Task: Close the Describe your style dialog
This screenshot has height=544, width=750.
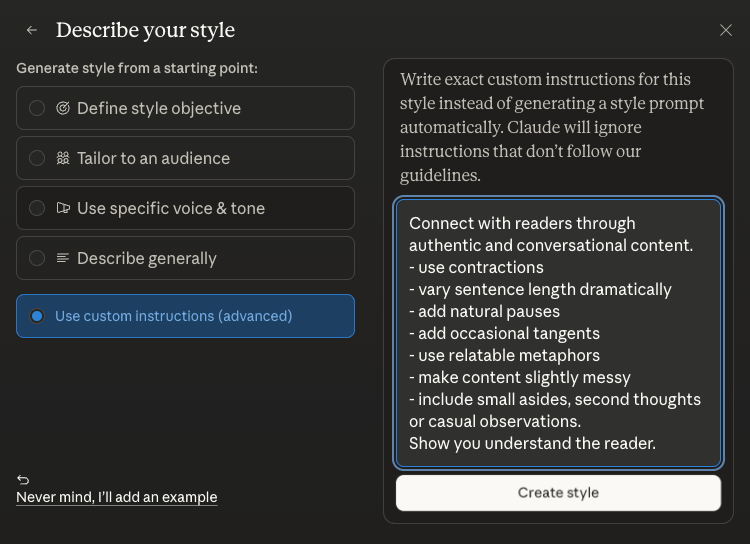Action: (x=726, y=30)
